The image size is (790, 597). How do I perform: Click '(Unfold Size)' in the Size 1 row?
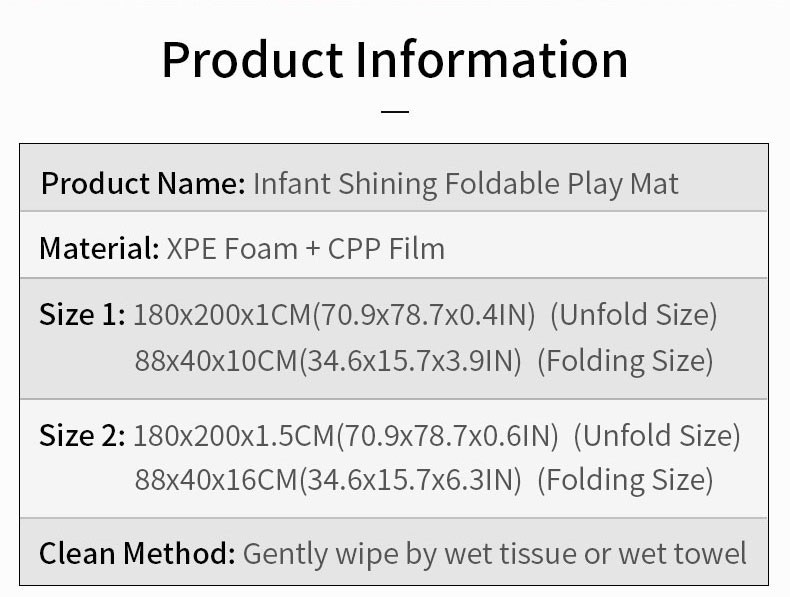(634, 315)
